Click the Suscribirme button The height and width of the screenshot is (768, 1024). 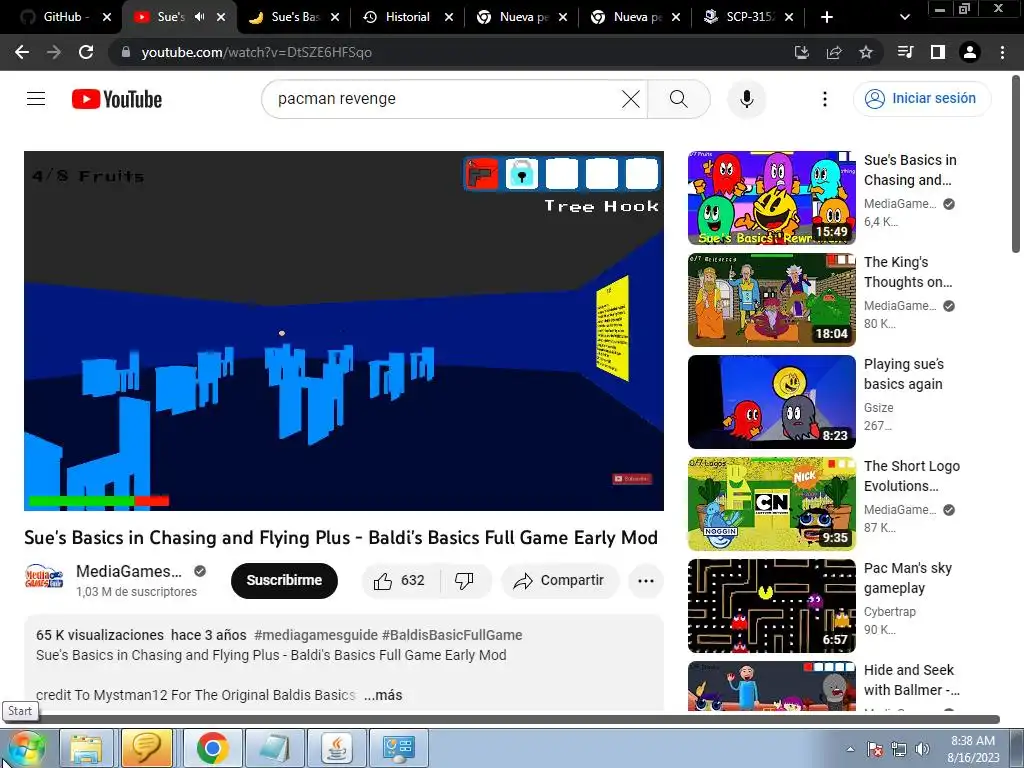coord(284,581)
